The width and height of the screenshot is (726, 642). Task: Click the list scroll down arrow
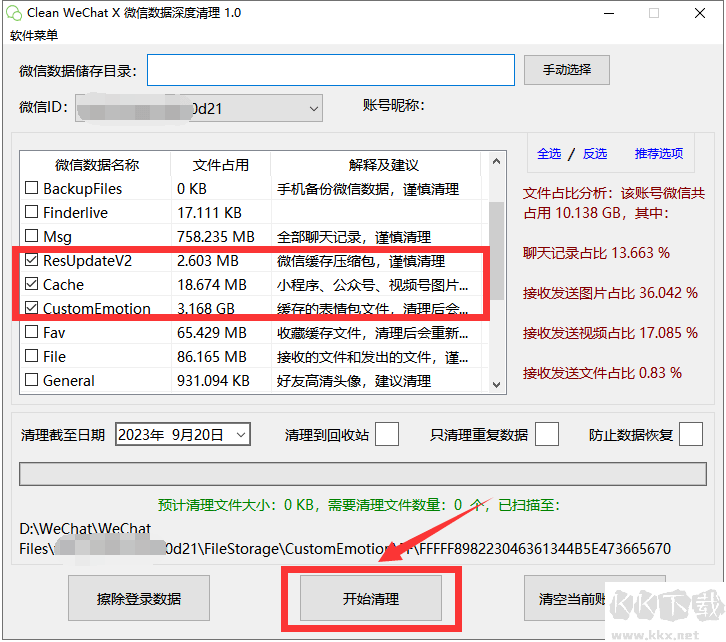(x=496, y=385)
